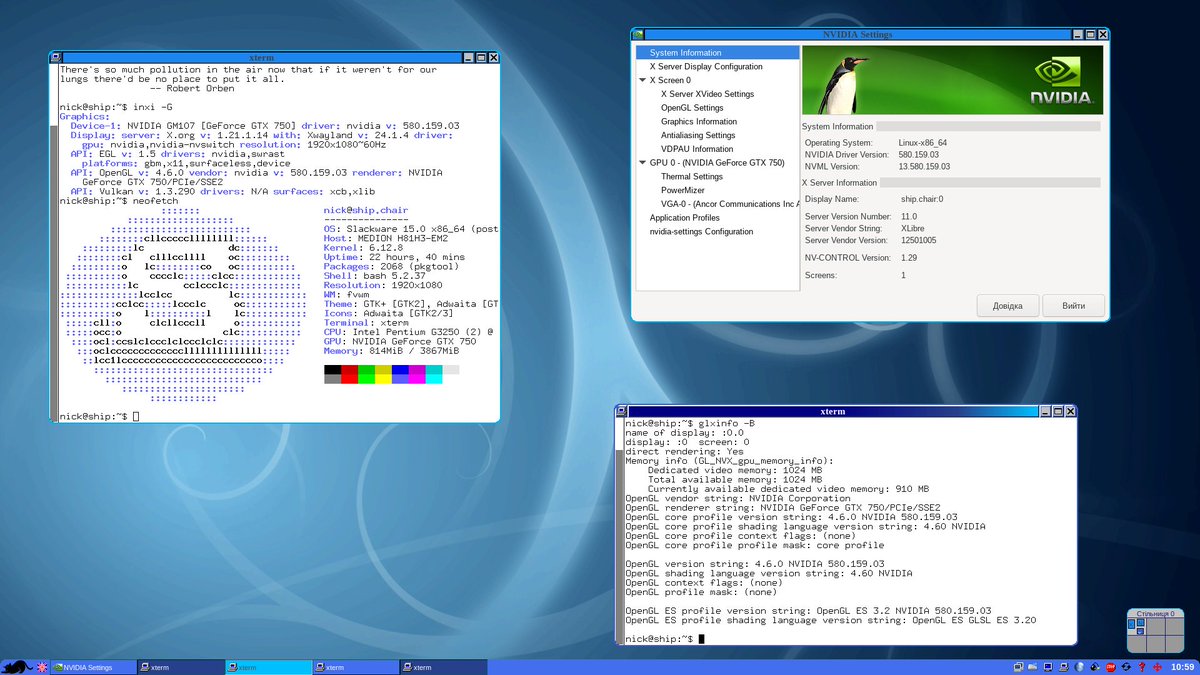Viewport: 1200px width, 675px height.
Task: Click the 'inxi -G' command in the xterm
Action: pos(153,107)
